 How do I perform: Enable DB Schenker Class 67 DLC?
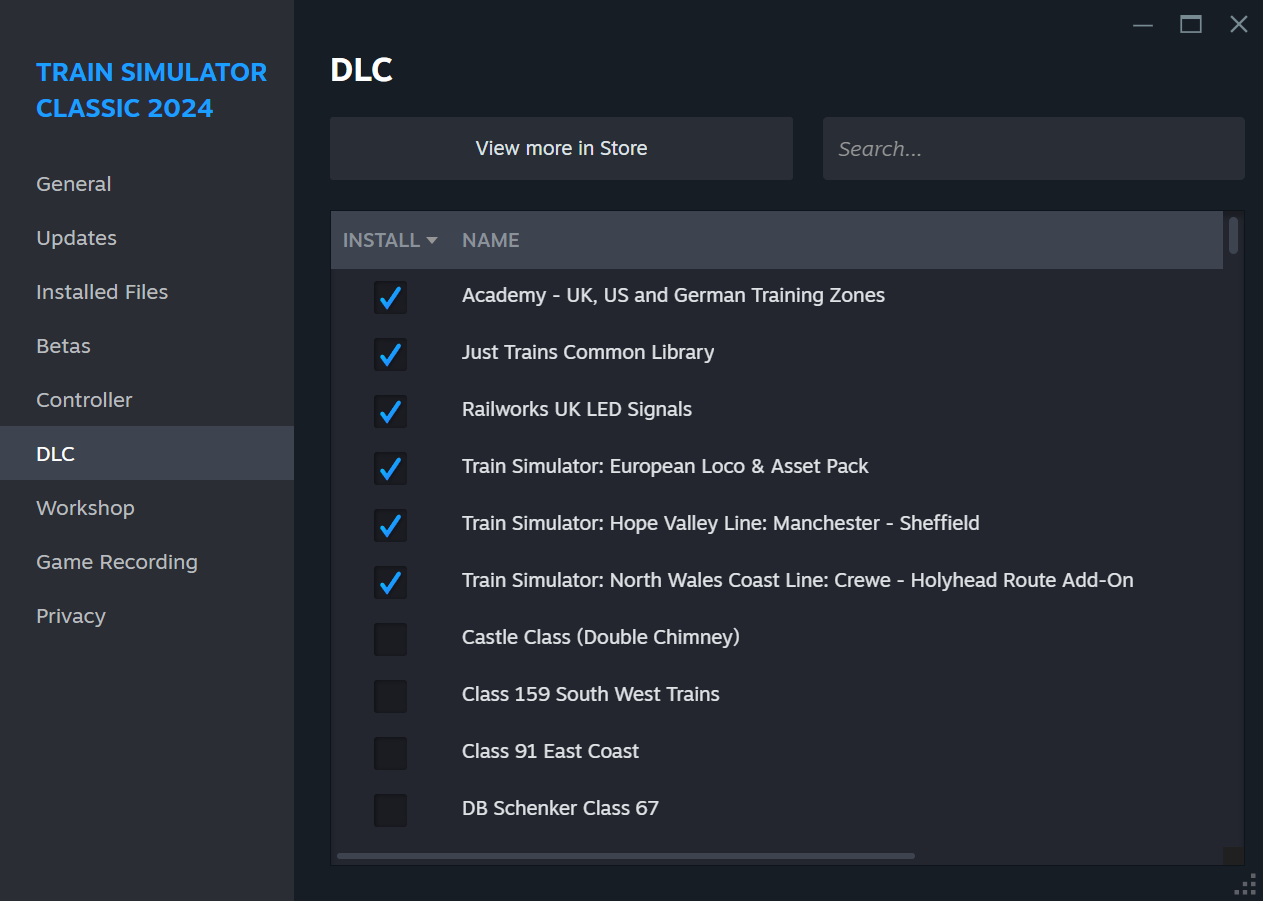click(x=390, y=810)
